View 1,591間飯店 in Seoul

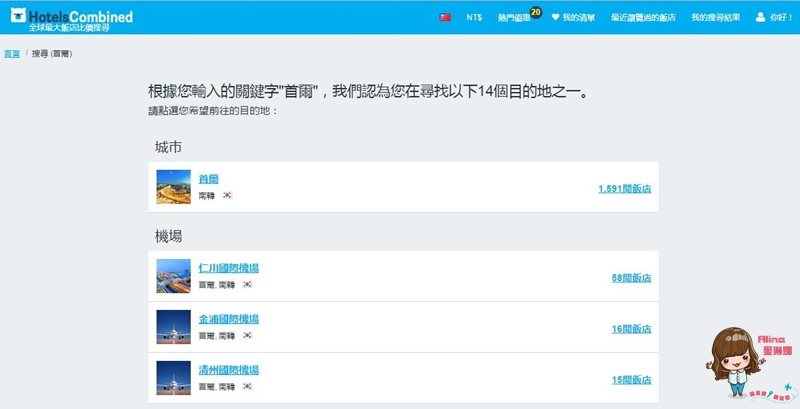tap(624, 189)
